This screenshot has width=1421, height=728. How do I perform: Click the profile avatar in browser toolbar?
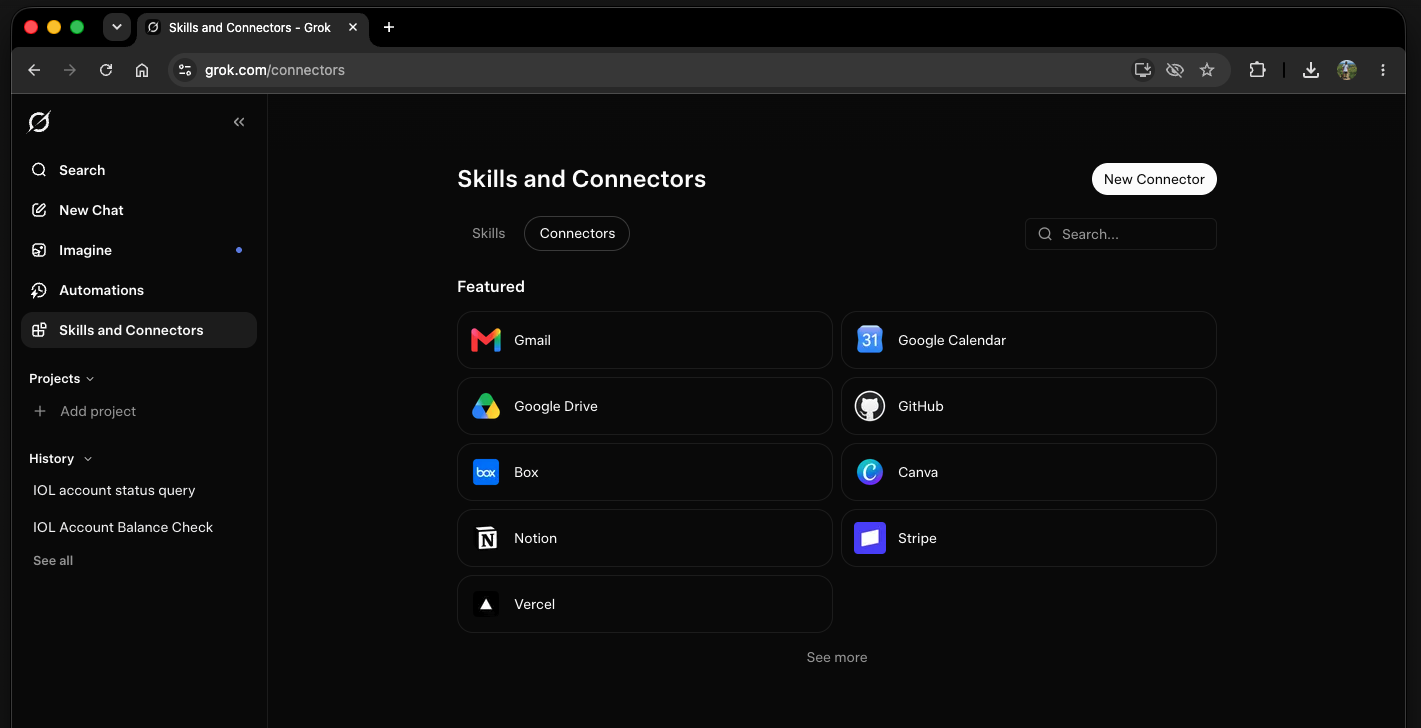coord(1347,70)
